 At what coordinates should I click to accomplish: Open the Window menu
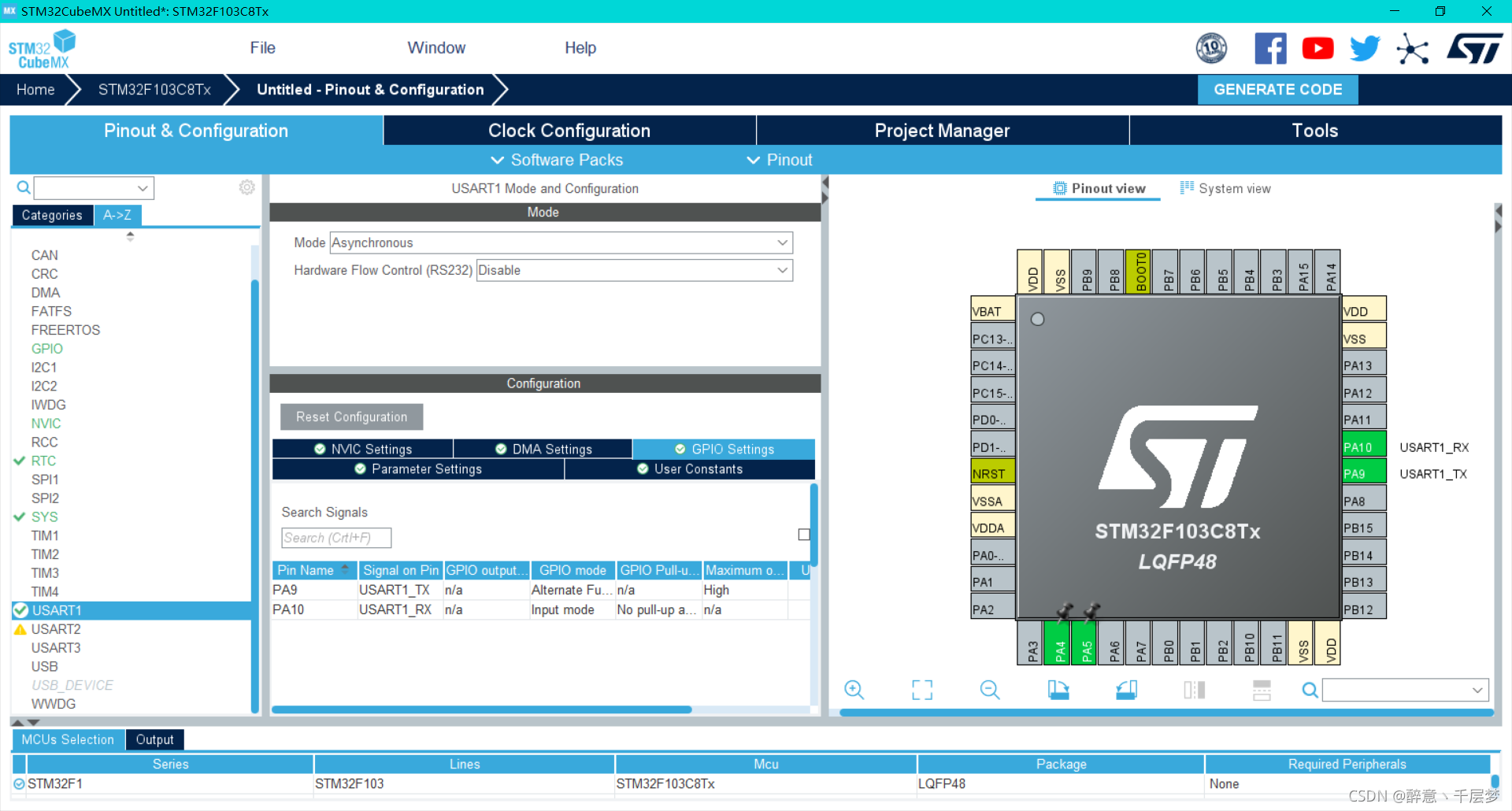coord(436,48)
